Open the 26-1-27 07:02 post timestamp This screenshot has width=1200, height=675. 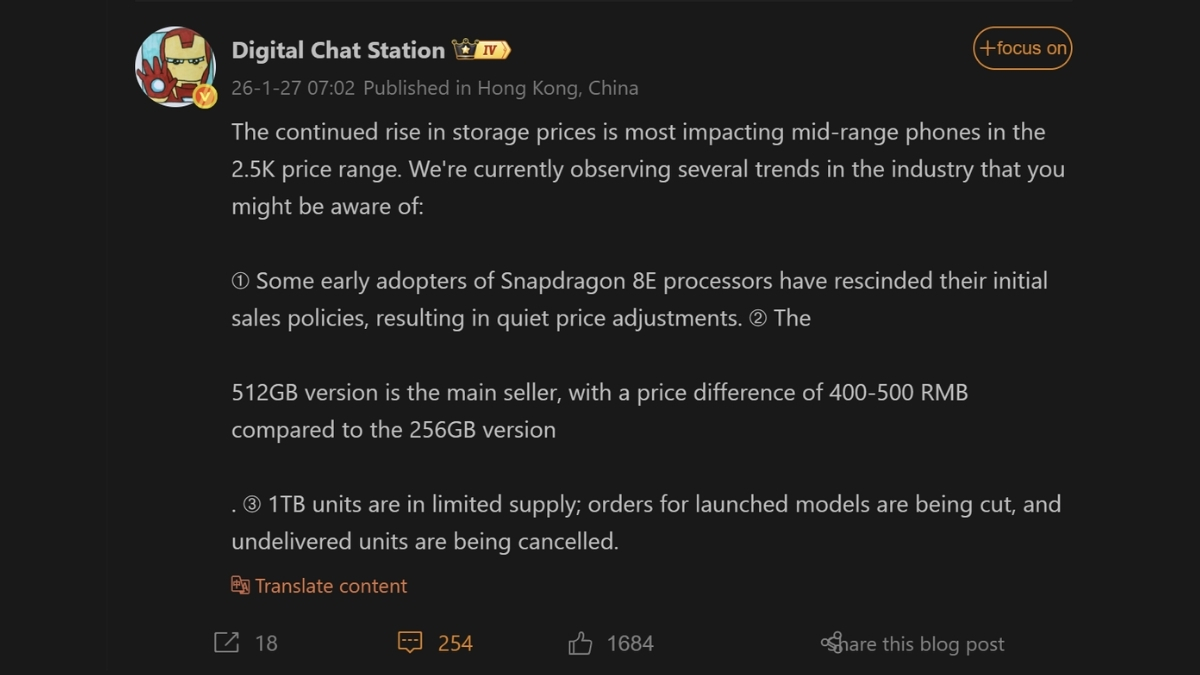pos(292,88)
